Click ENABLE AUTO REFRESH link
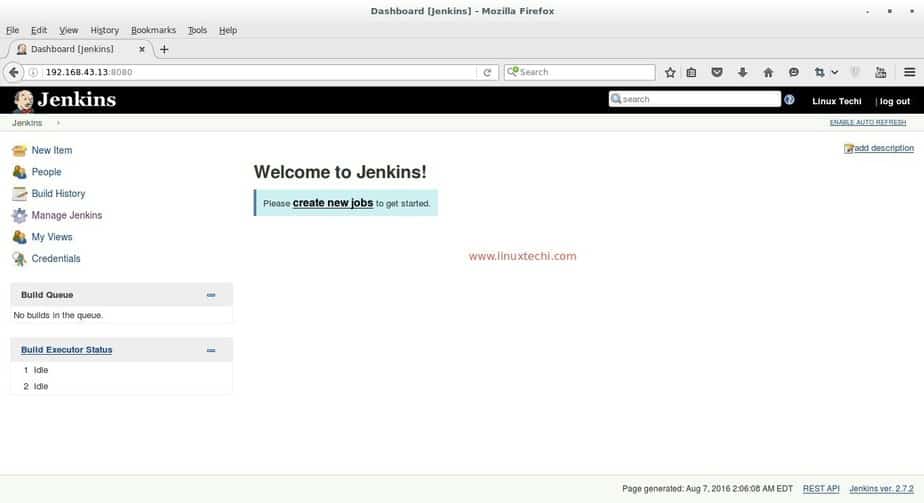 pos(868,123)
